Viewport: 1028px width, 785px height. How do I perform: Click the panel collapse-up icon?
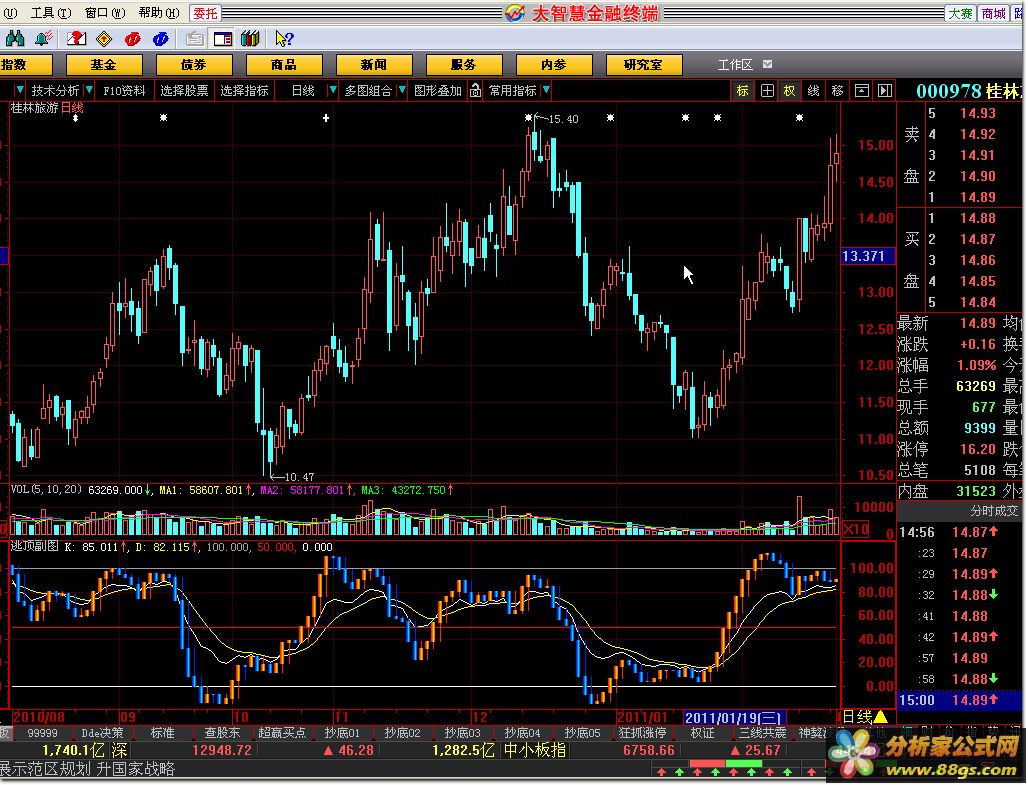click(x=861, y=91)
